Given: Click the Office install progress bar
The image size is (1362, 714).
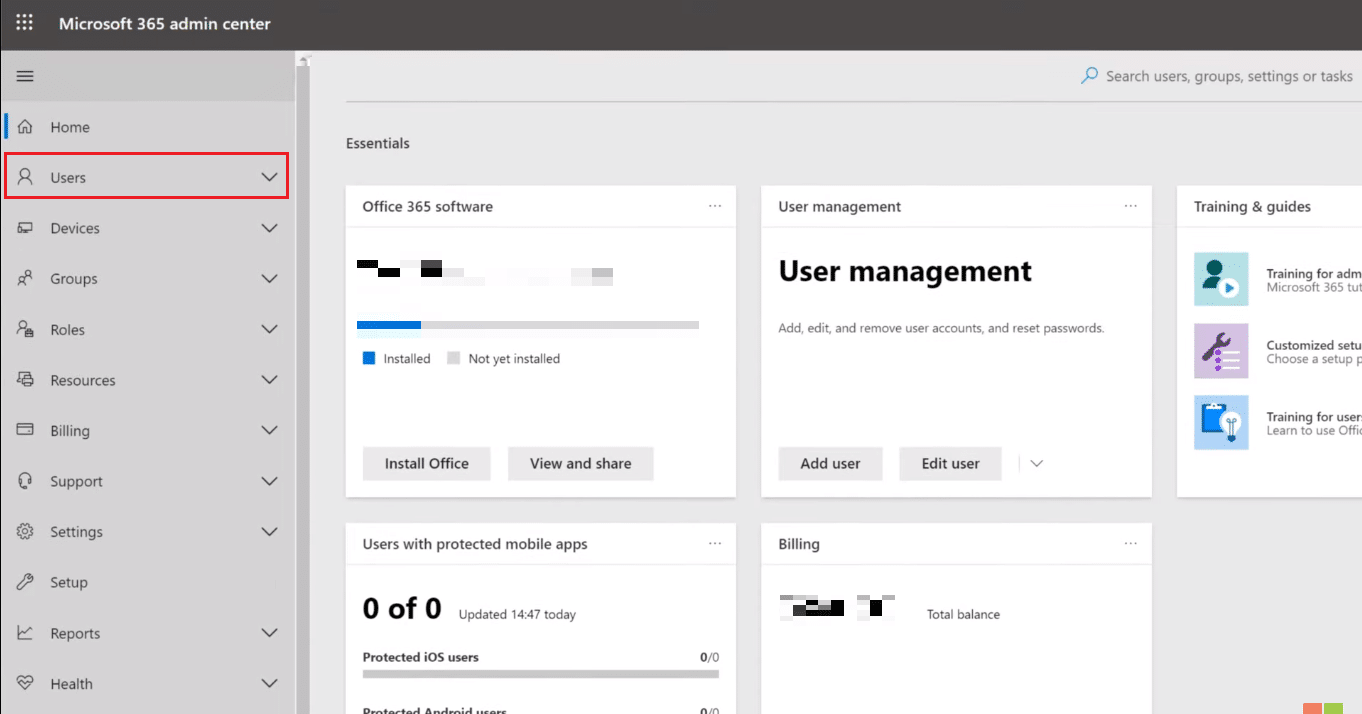Looking at the screenshot, I should 528,325.
